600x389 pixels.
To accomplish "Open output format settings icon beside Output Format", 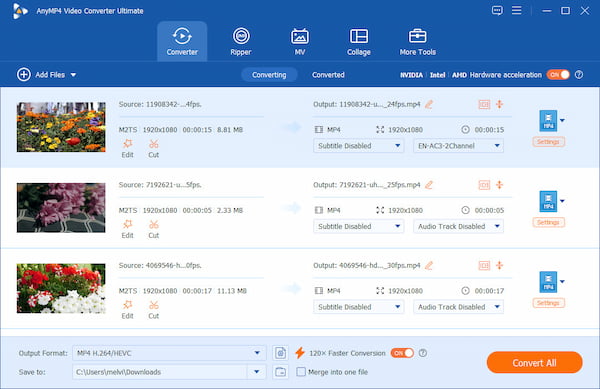I will 280,353.
